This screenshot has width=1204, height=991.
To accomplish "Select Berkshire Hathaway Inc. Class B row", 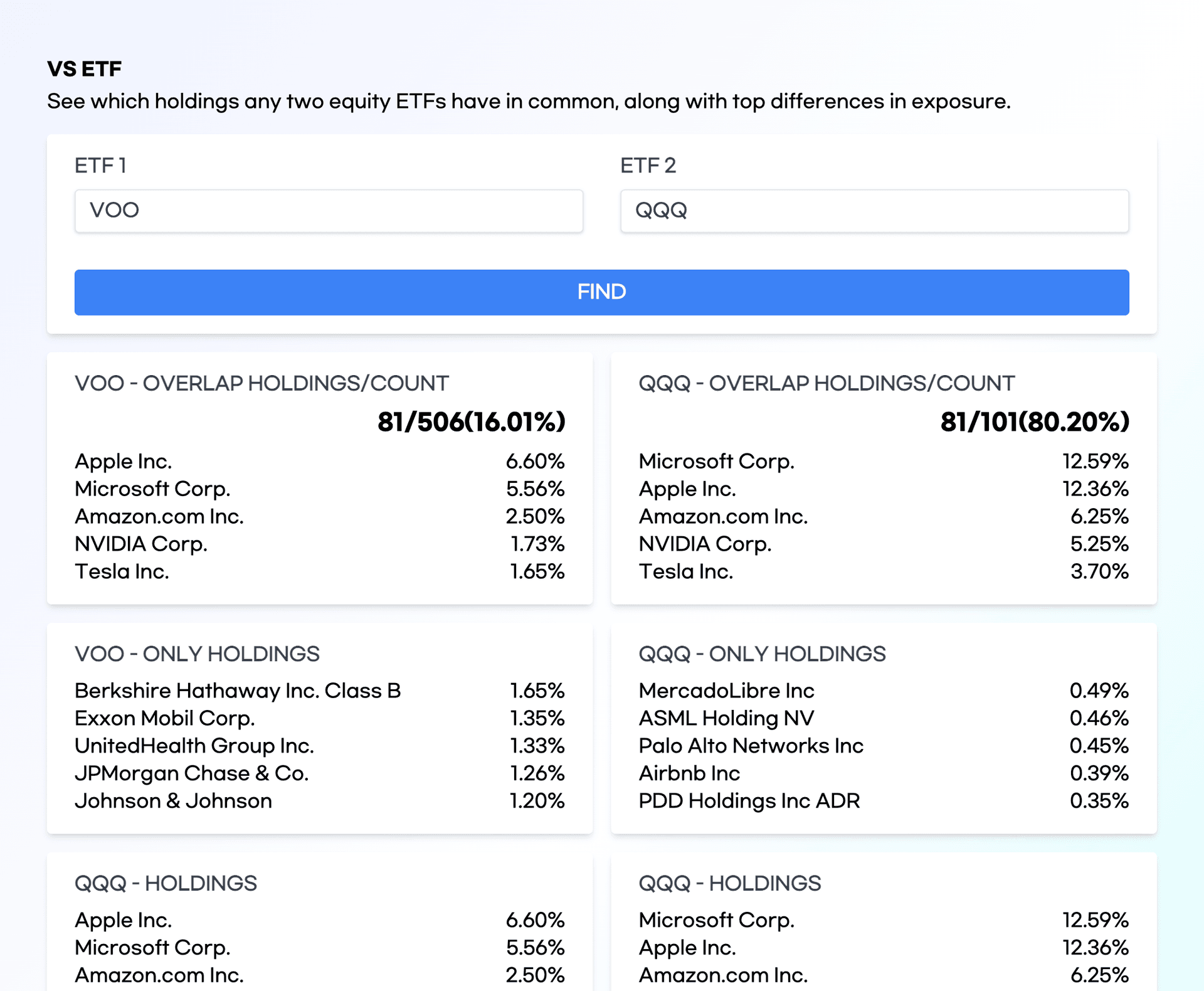I will tap(320, 691).
